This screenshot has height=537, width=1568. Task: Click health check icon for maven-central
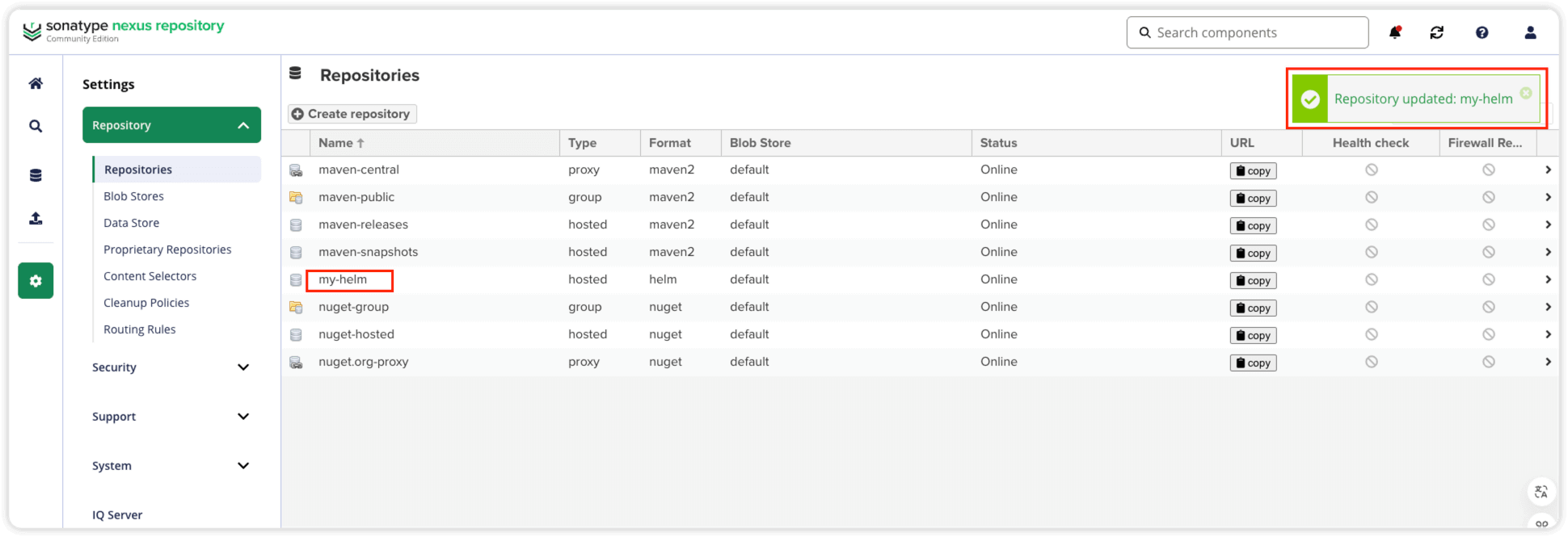tap(1372, 170)
